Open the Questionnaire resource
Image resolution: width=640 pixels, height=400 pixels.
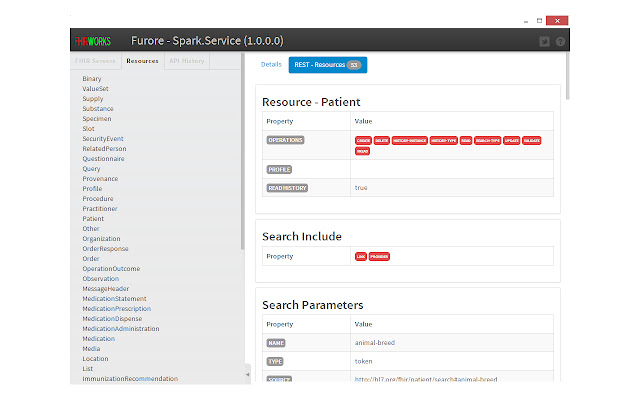tap(103, 159)
